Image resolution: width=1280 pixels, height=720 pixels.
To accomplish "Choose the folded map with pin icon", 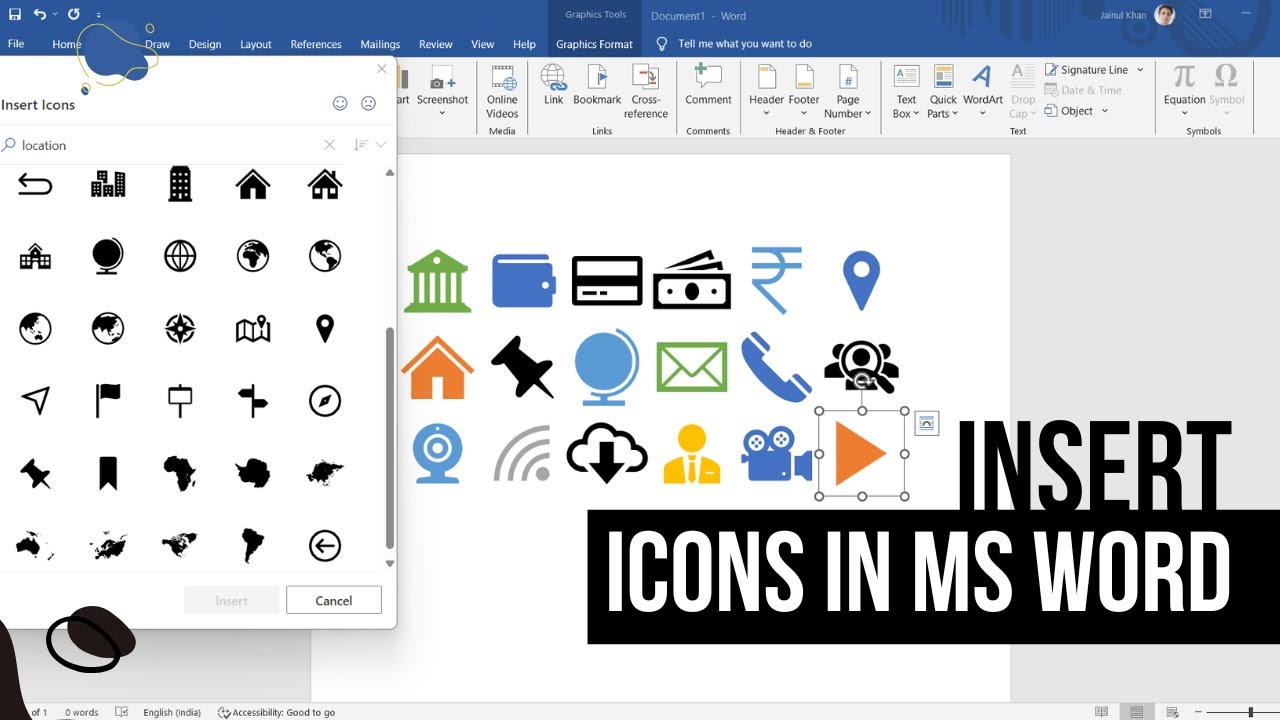I will coord(253,328).
